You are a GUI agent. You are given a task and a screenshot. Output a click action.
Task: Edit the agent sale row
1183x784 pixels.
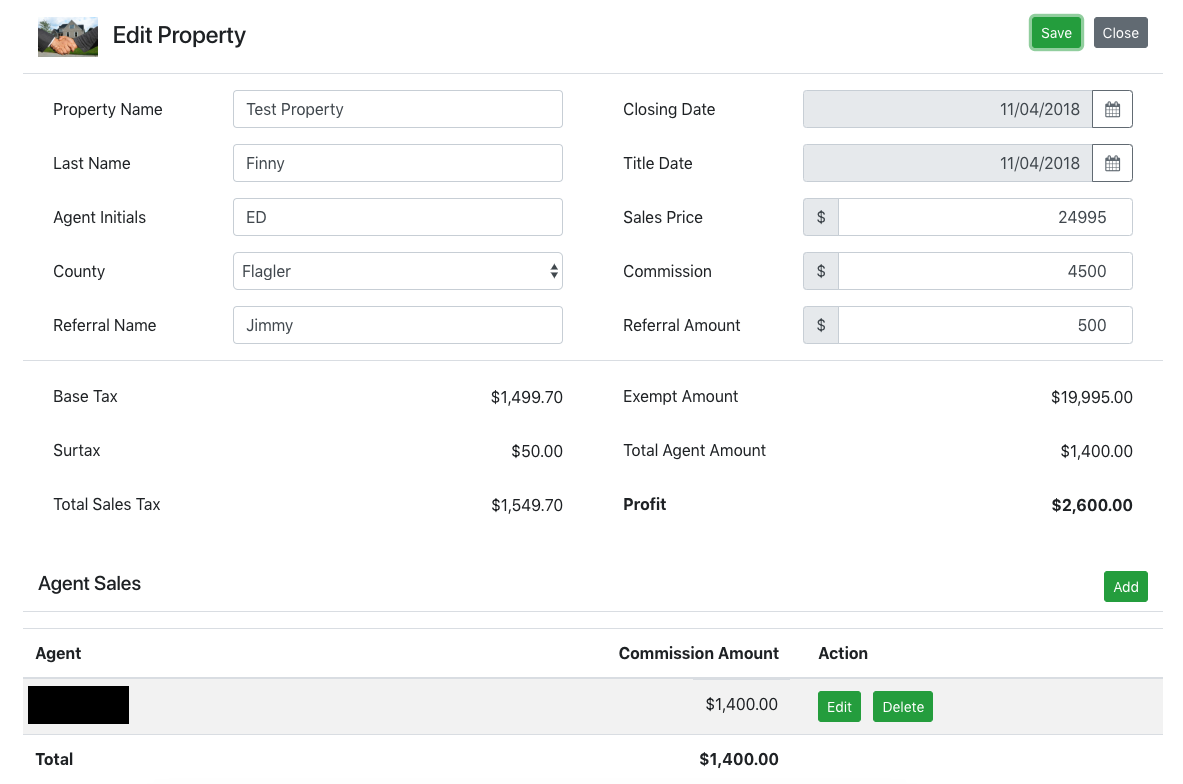pyautogui.click(x=839, y=707)
